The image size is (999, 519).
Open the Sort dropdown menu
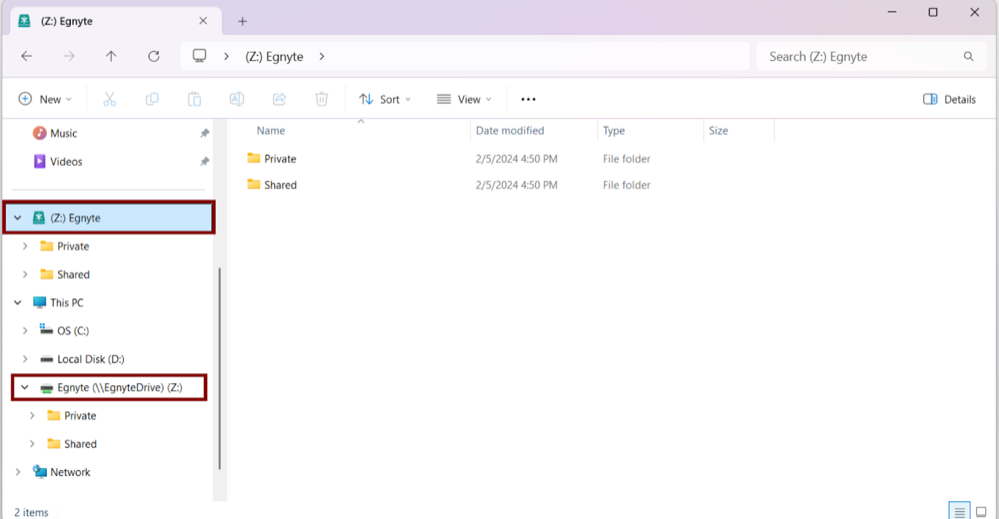385,99
